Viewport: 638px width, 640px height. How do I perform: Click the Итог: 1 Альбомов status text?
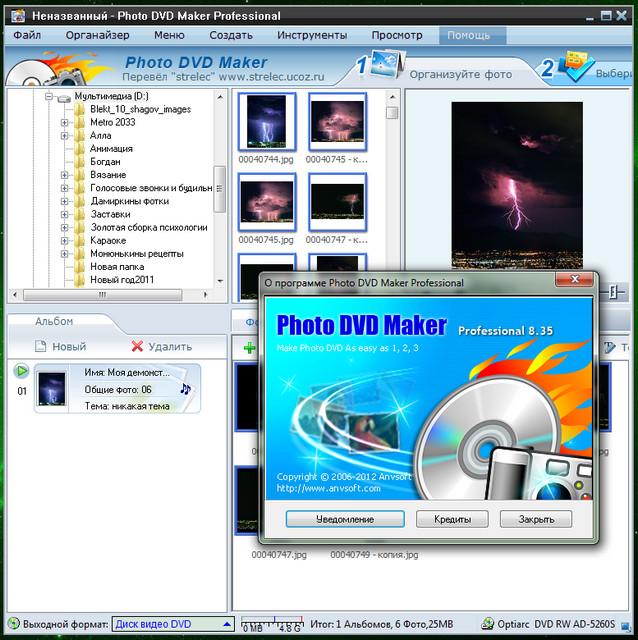coord(382,624)
